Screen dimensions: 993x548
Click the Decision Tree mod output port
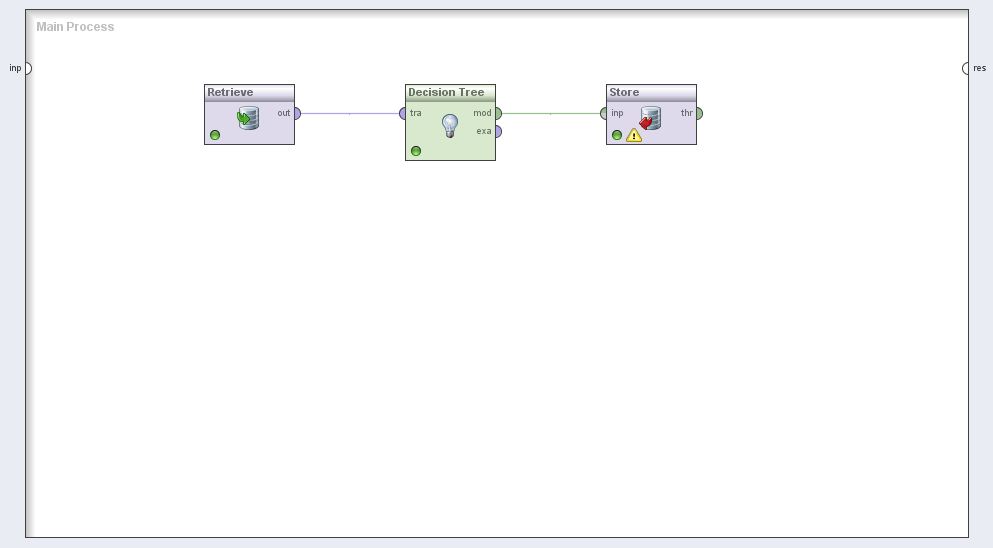tap(497, 113)
